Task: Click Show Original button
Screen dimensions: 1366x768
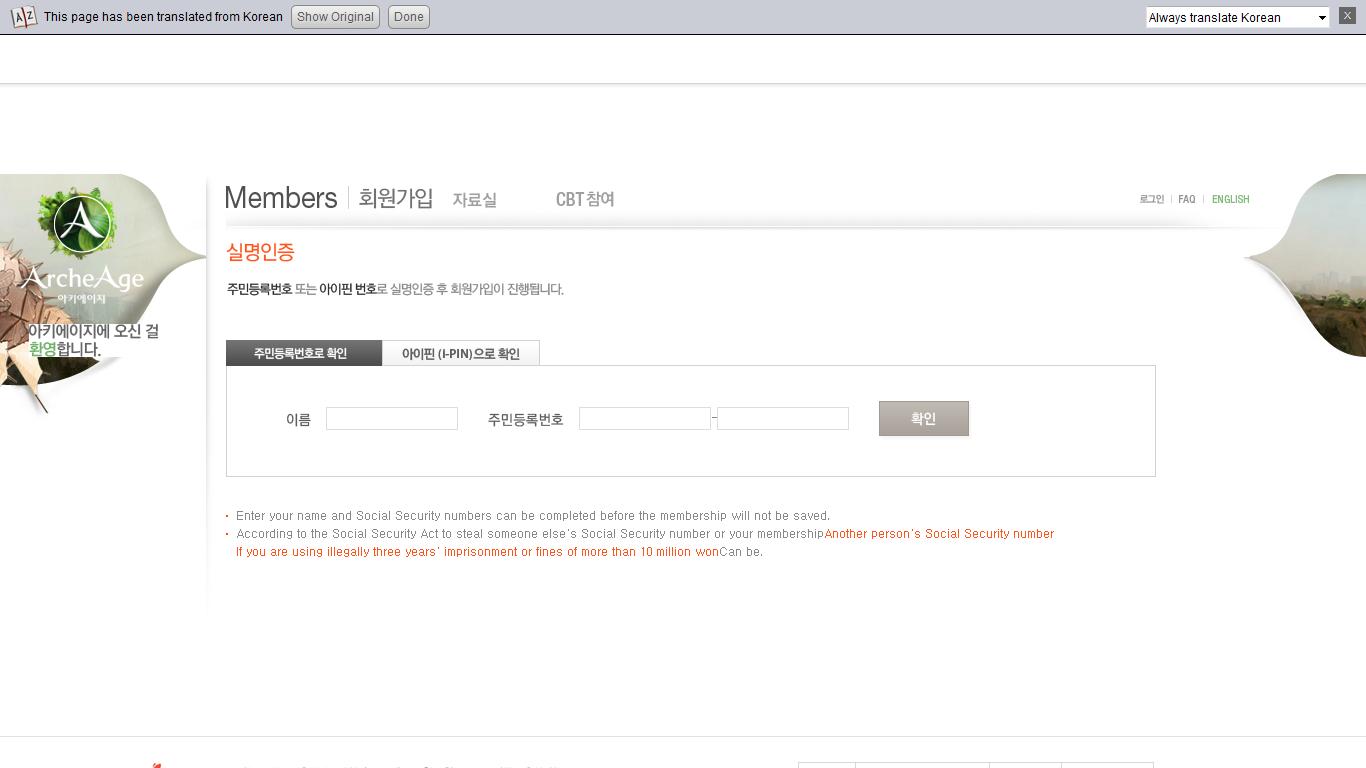Action: tap(335, 17)
